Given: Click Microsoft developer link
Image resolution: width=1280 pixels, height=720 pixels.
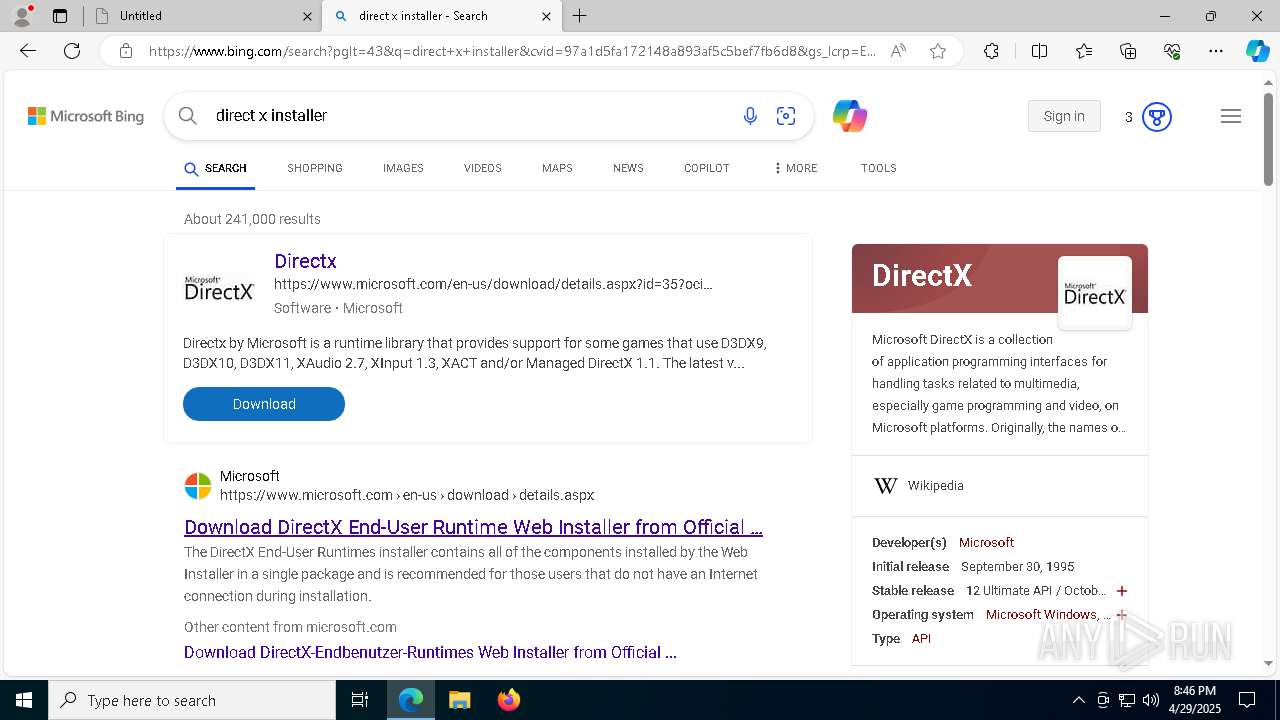Looking at the screenshot, I should pyautogui.click(x=986, y=543).
